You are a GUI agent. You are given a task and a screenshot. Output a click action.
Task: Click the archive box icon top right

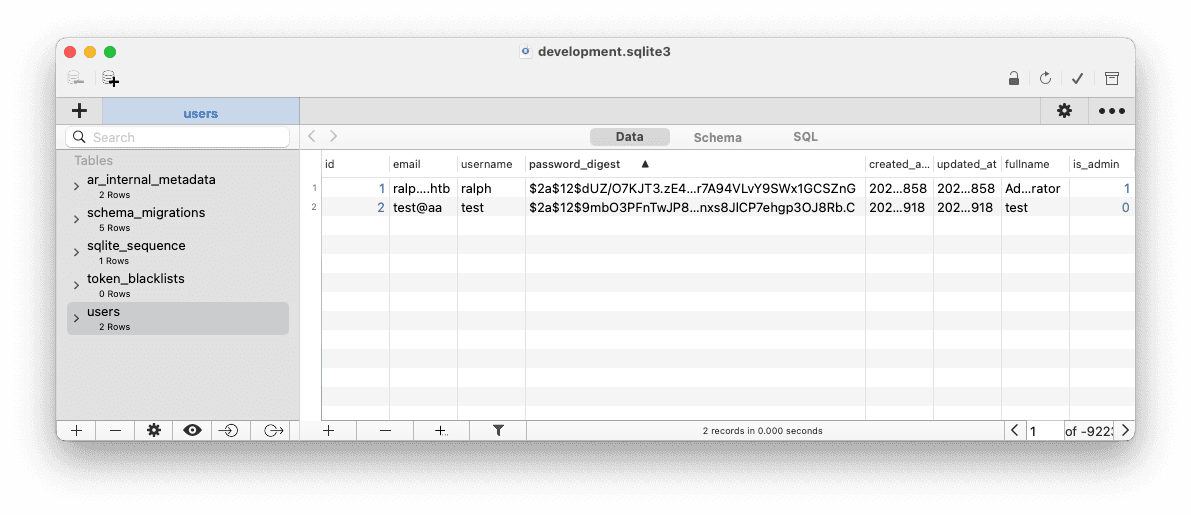click(1112, 78)
